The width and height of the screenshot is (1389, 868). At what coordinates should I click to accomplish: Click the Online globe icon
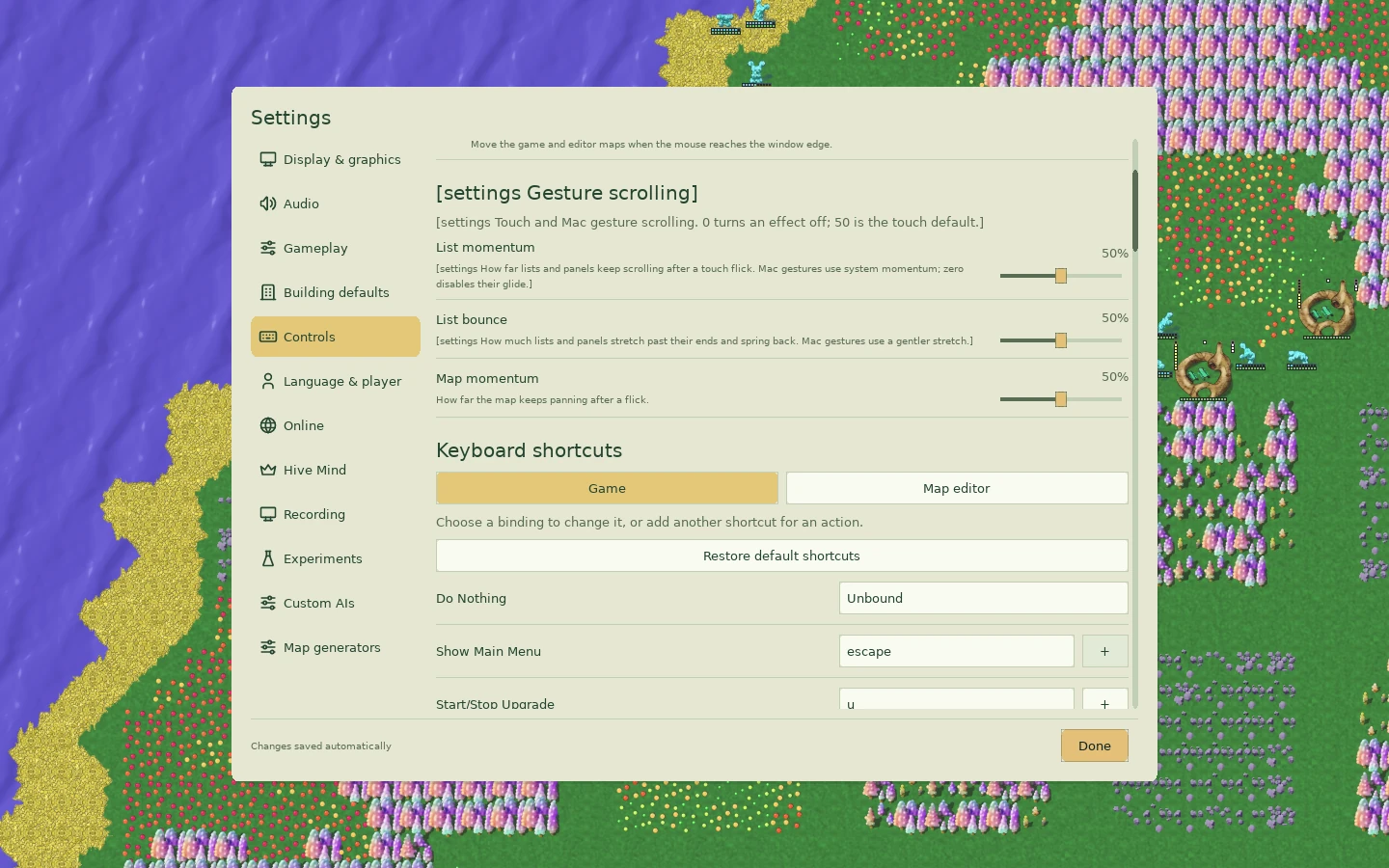[x=268, y=425]
